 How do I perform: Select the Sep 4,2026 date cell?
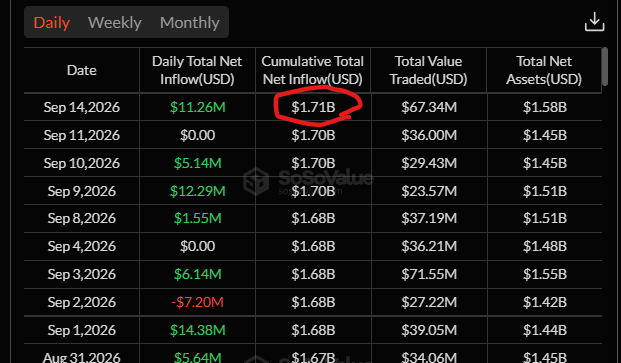pos(82,246)
